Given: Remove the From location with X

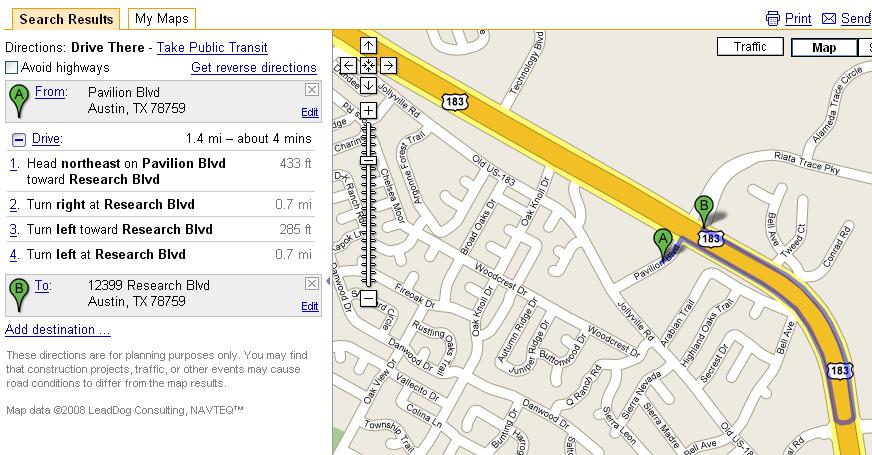Looking at the screenshot, I should click(x=312, y=90).
